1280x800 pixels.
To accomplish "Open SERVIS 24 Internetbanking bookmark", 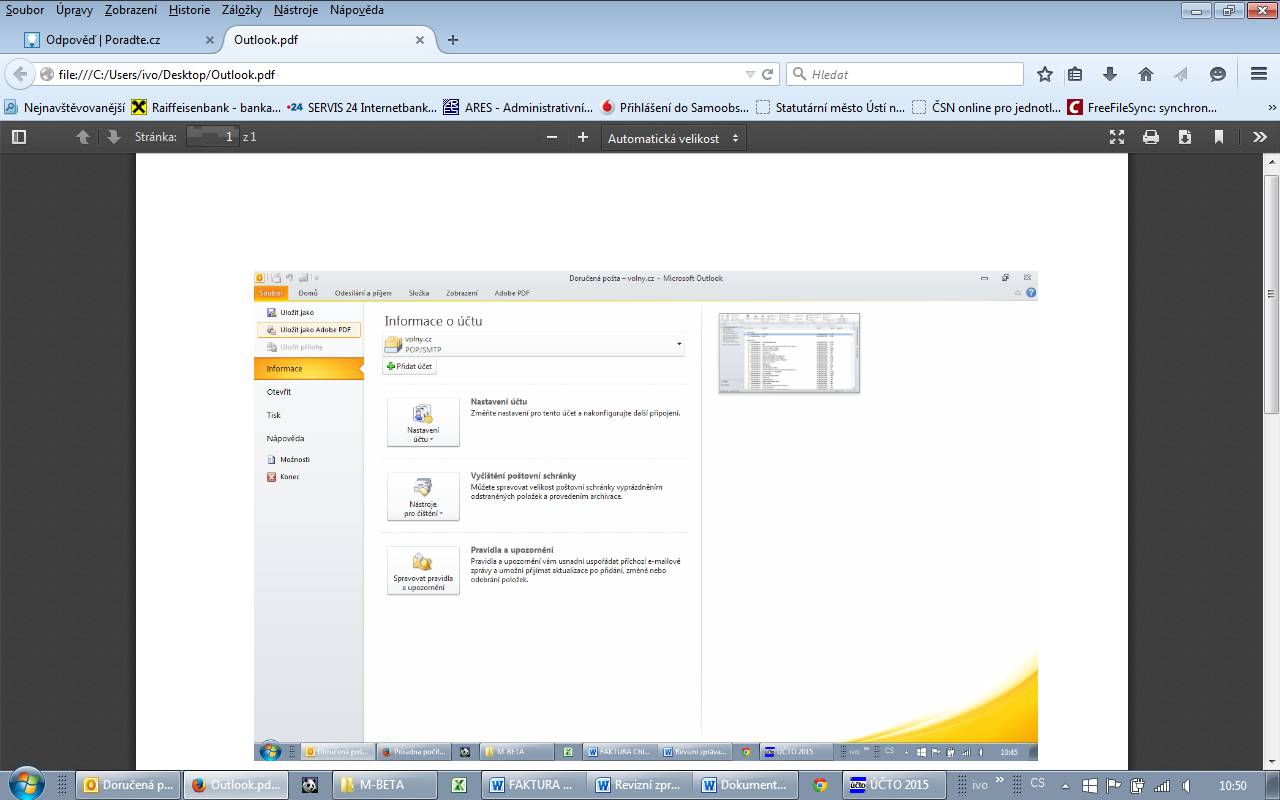I will (x=361, y=107).
